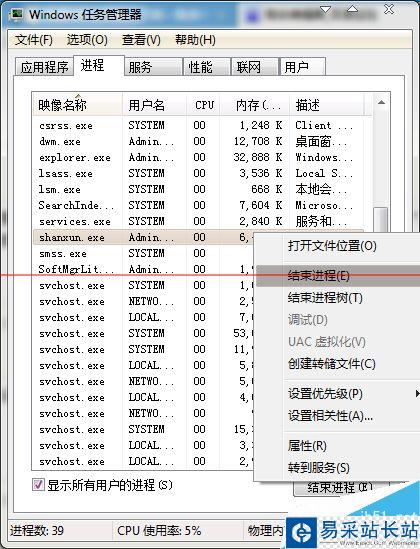Image resolution: width=420 pixels, height=549 pixels.
Task: Select the csrss.exe process row
Action: point(198,125)
